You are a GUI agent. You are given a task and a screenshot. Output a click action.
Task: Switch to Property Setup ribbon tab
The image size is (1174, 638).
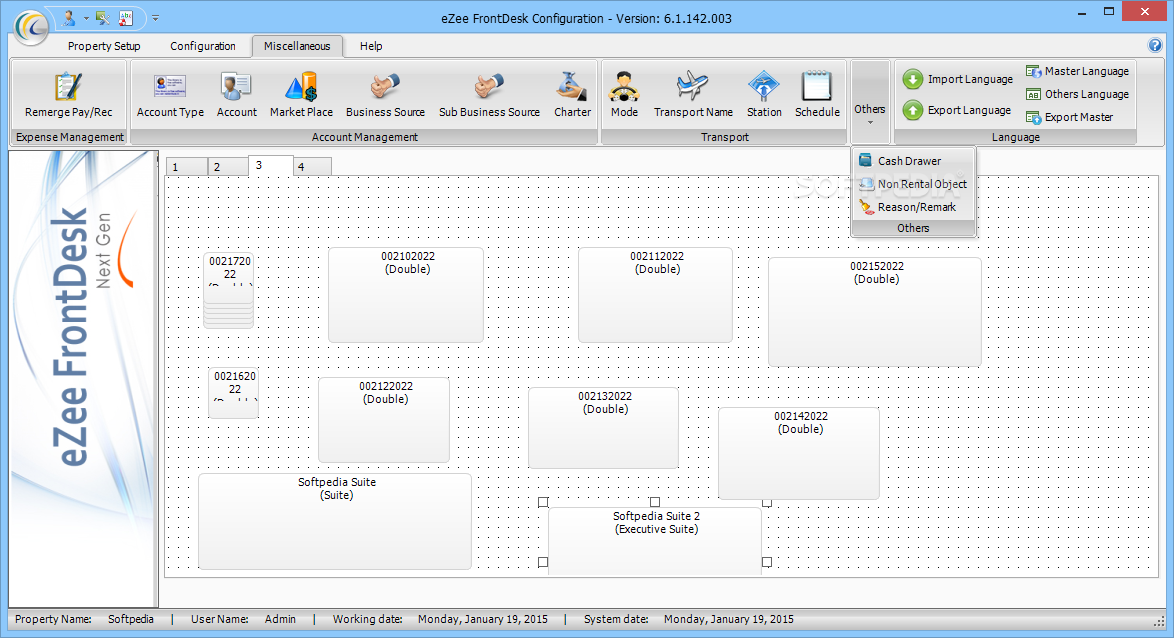[104, 46]
